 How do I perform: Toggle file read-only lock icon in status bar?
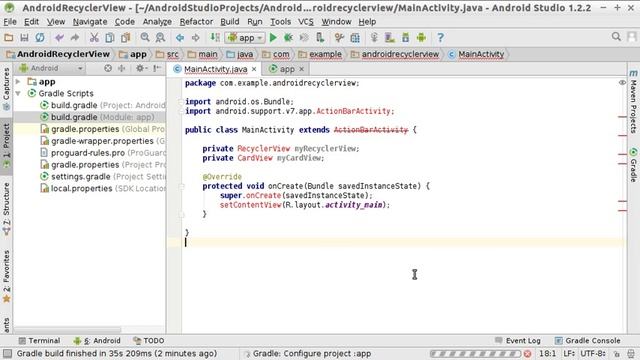(x=617, y=353)
